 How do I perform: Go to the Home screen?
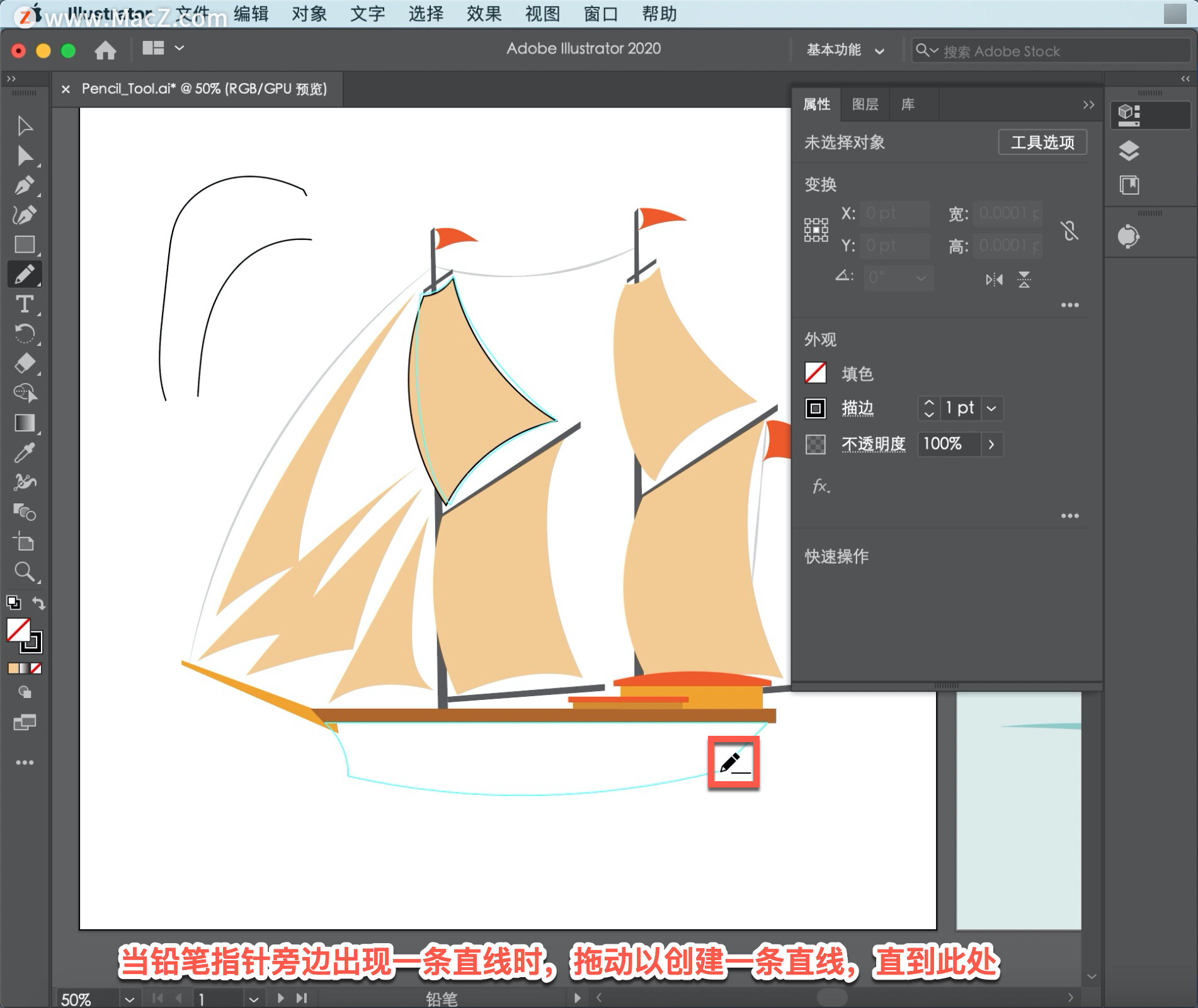coord(105,50)
